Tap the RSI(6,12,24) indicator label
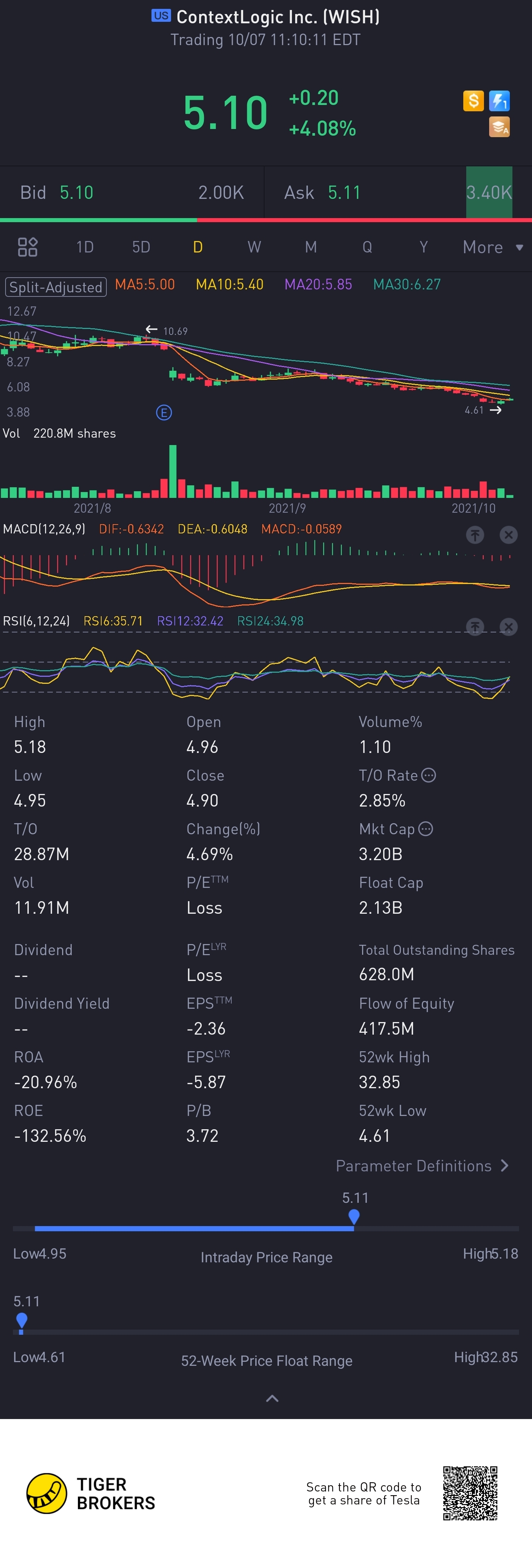This screenshot has width=532, height=1568. [37, 621]
